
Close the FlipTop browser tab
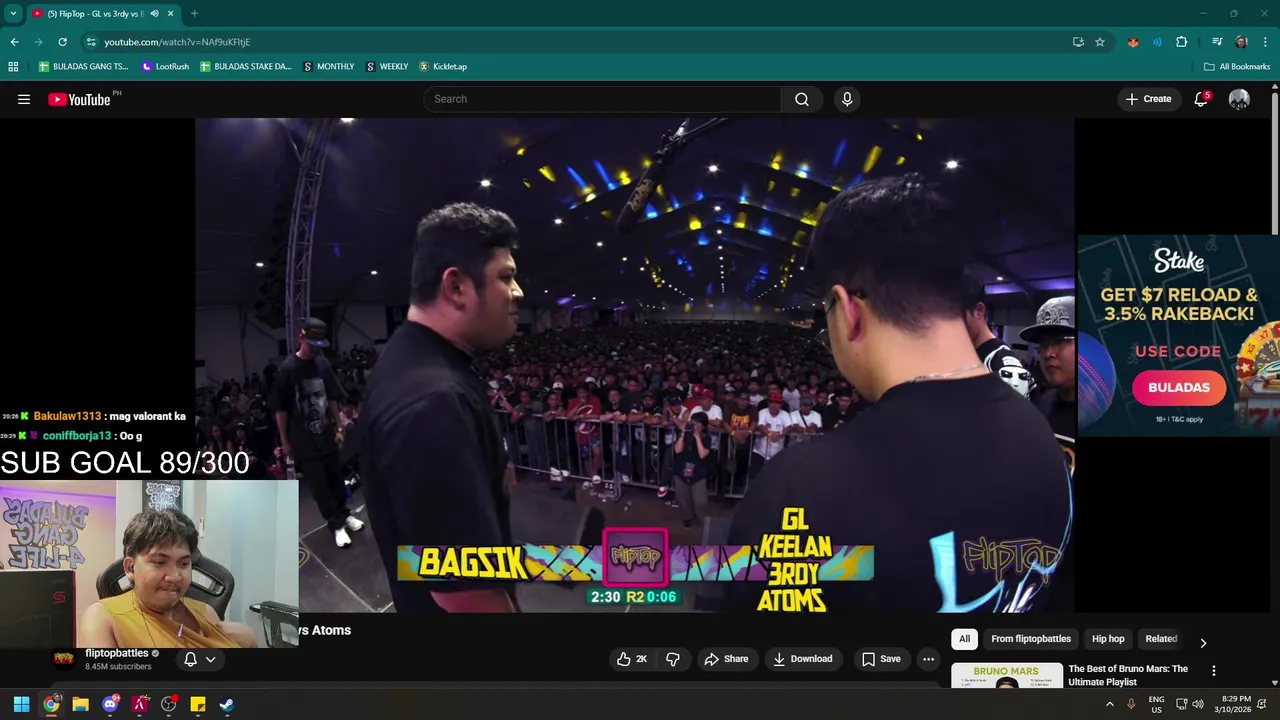pyautogui.click(x=170, y=13)
